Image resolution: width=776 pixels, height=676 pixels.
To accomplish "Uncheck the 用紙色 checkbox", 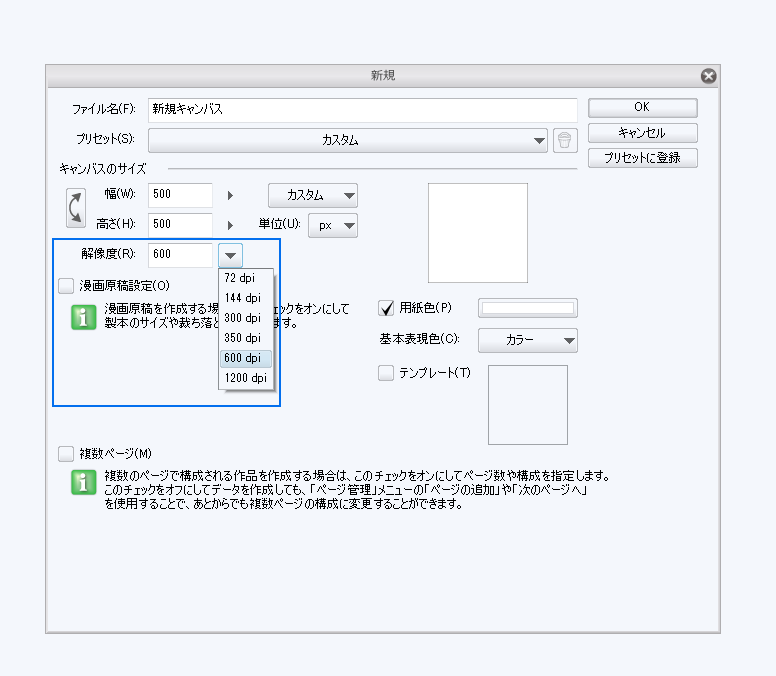I will [387, 308].
